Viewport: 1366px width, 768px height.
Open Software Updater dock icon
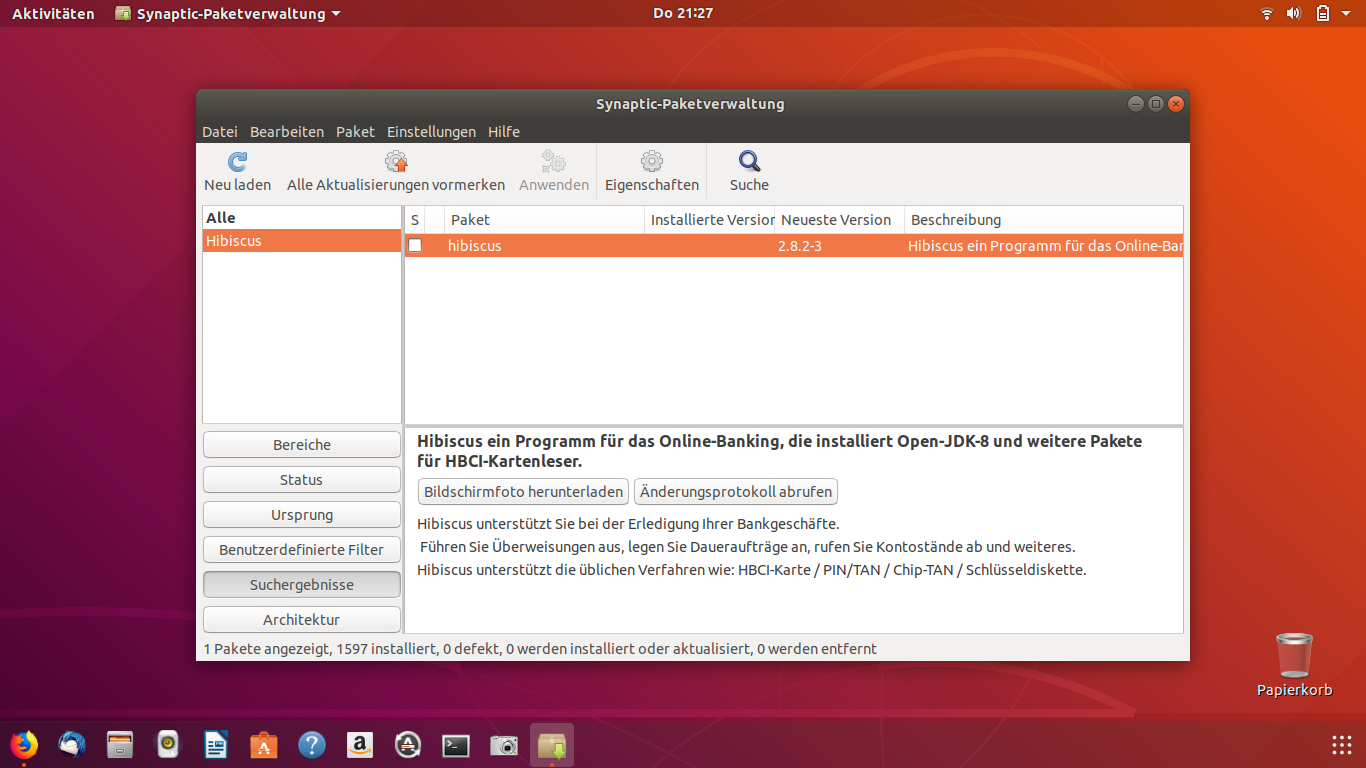click(x=408, y=745)
